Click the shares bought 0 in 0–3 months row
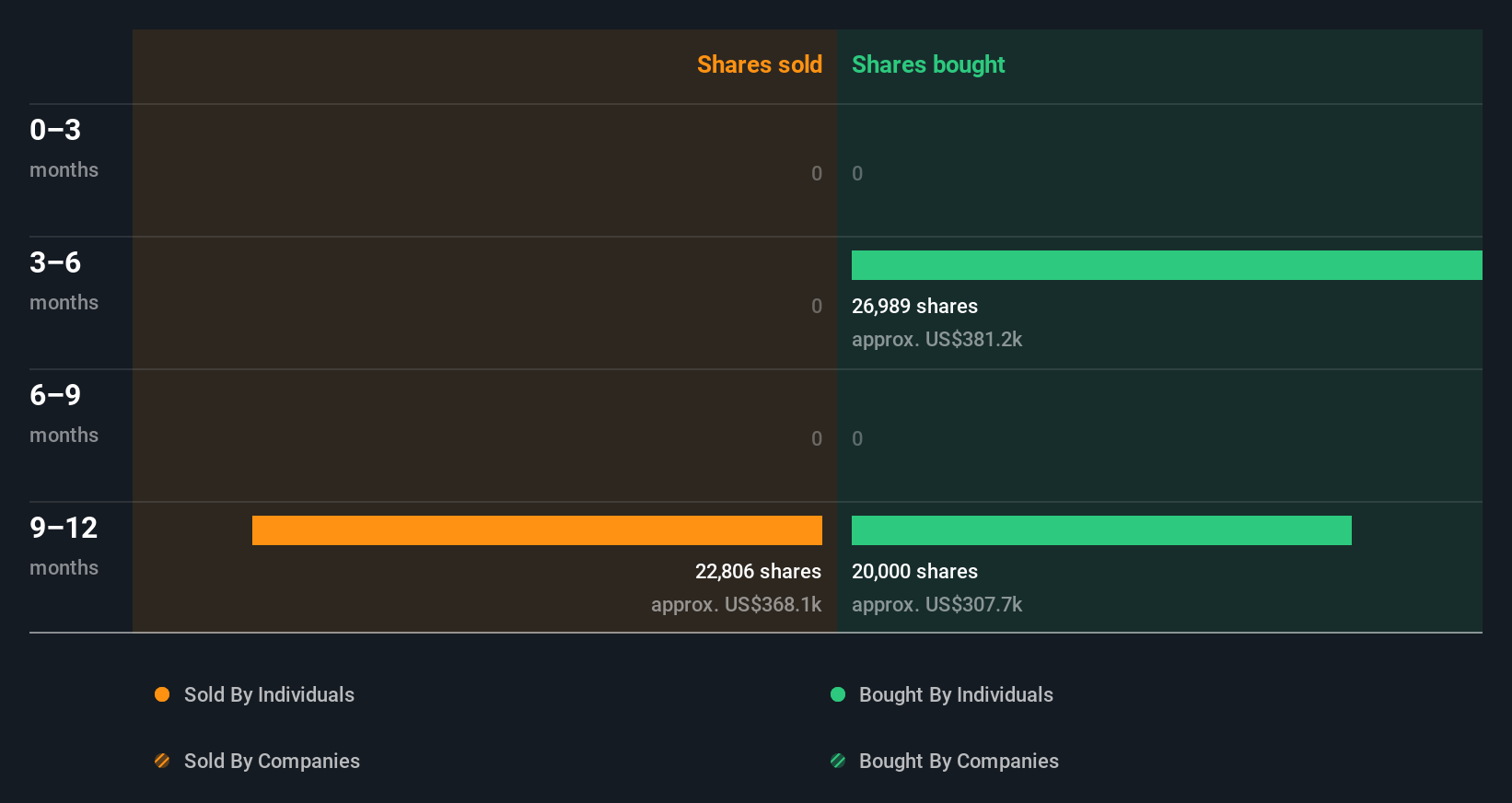The image size is (1512, 803). coord(857,173)
